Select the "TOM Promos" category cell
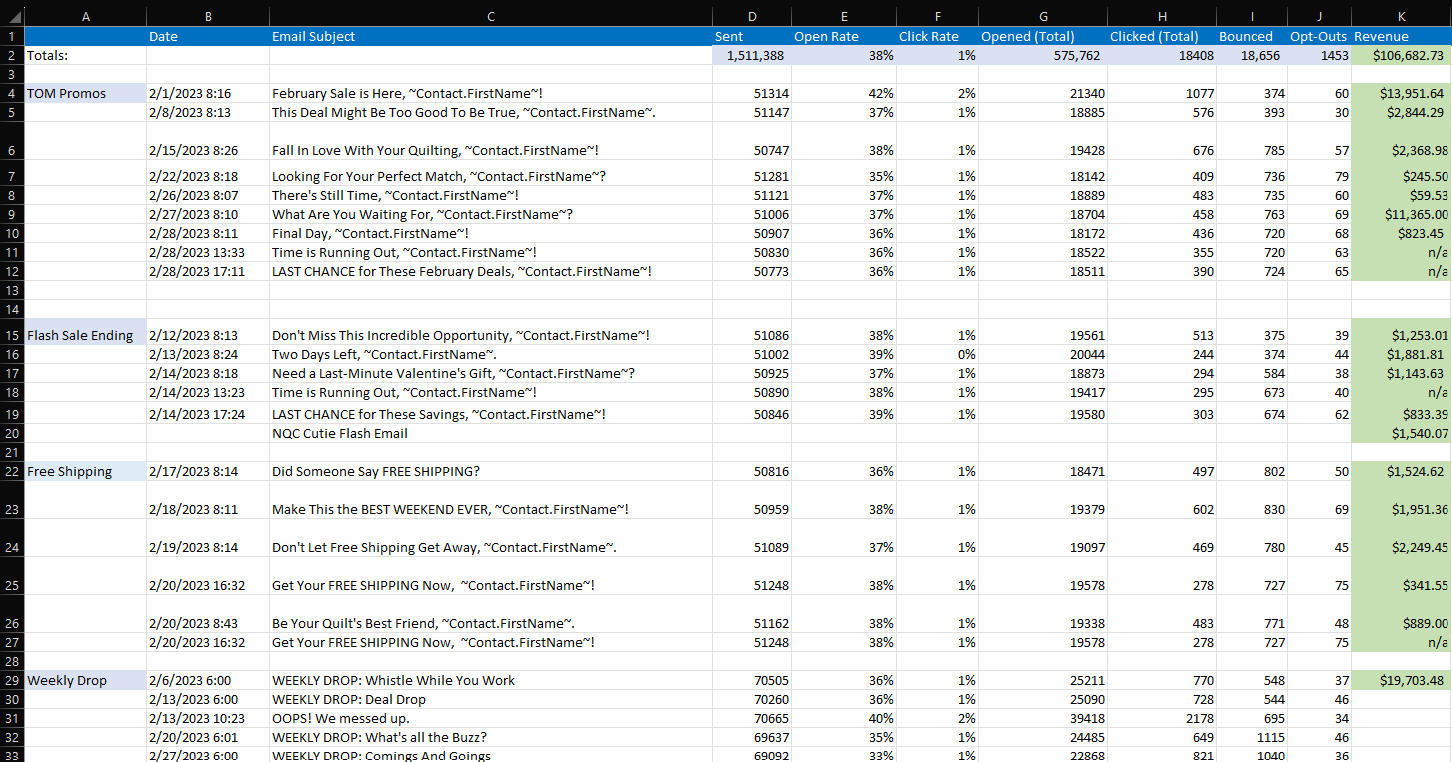Screen dimensions: 1452x762 tap(85, 93)
